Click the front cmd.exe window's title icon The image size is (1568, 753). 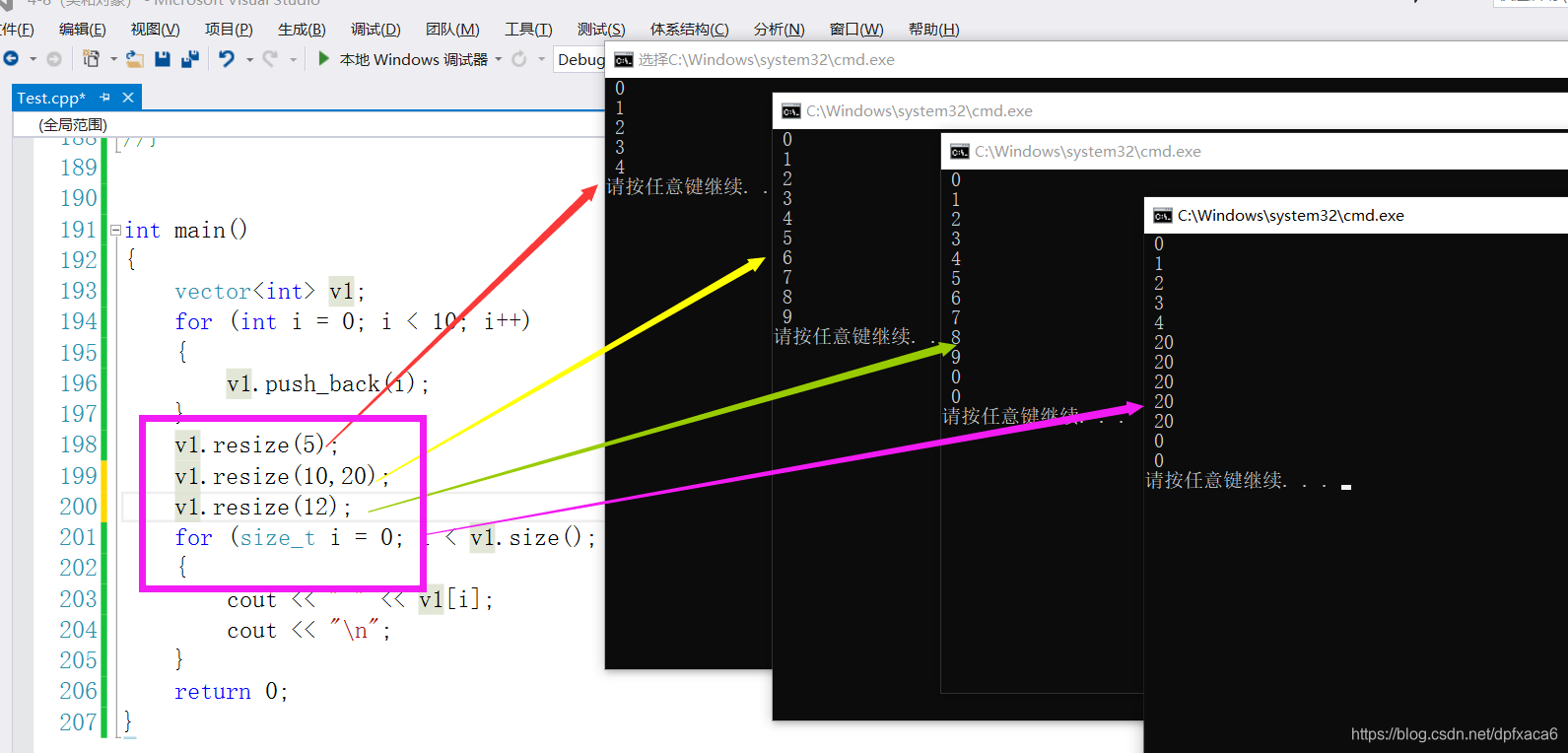tap(1162, 216)
